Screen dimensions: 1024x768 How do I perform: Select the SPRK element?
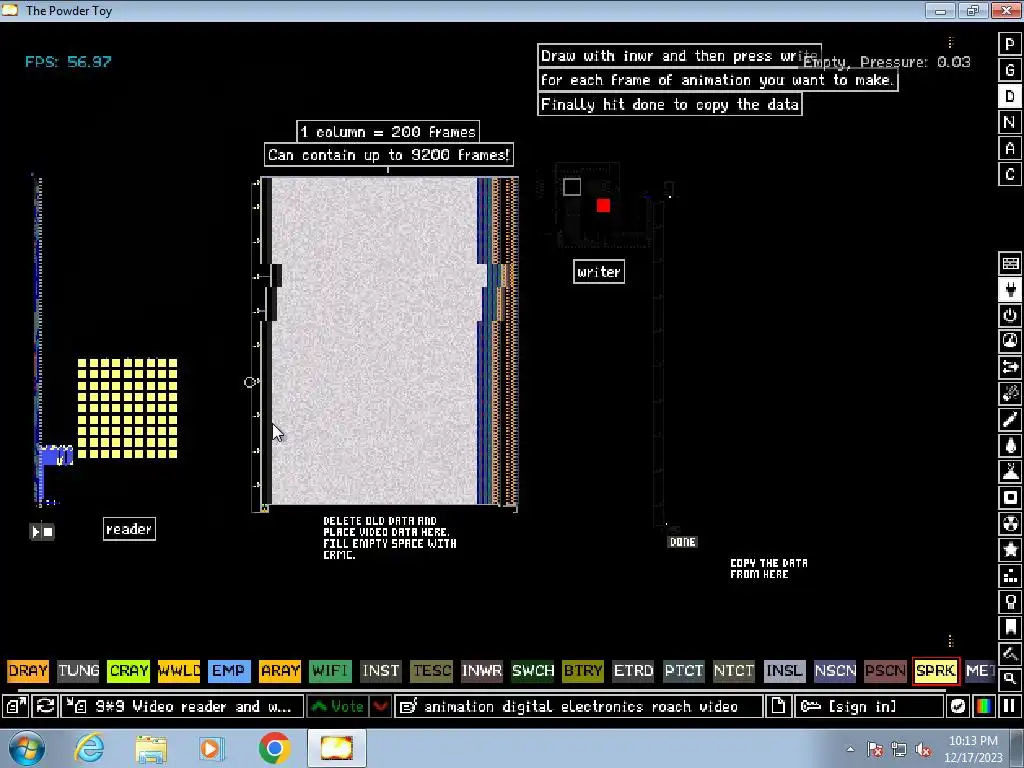pos(936,671)
